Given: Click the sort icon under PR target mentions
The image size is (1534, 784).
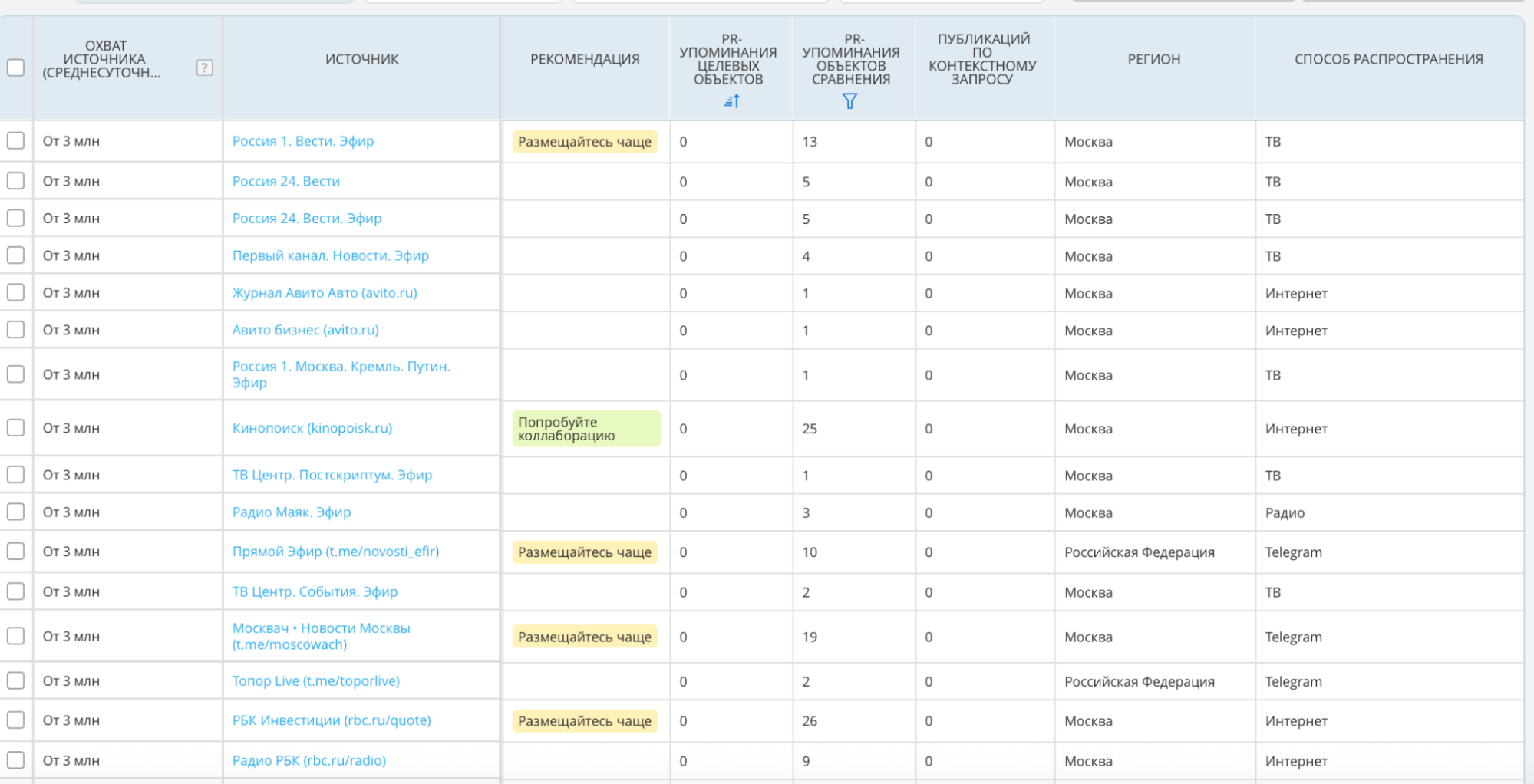Looking at the screenshot, I should coord(731,100).
